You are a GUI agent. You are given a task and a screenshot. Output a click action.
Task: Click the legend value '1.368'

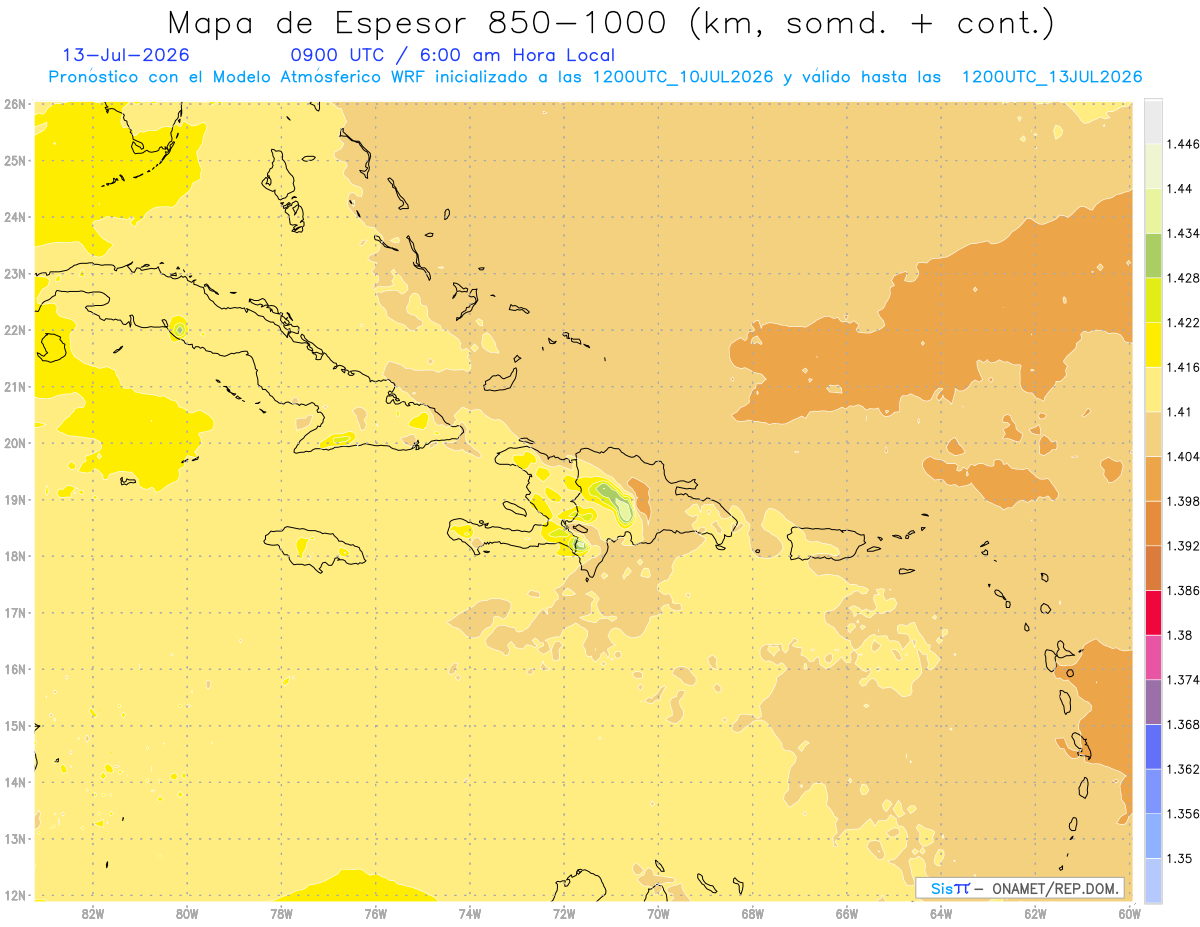[x=1183, y=725]
